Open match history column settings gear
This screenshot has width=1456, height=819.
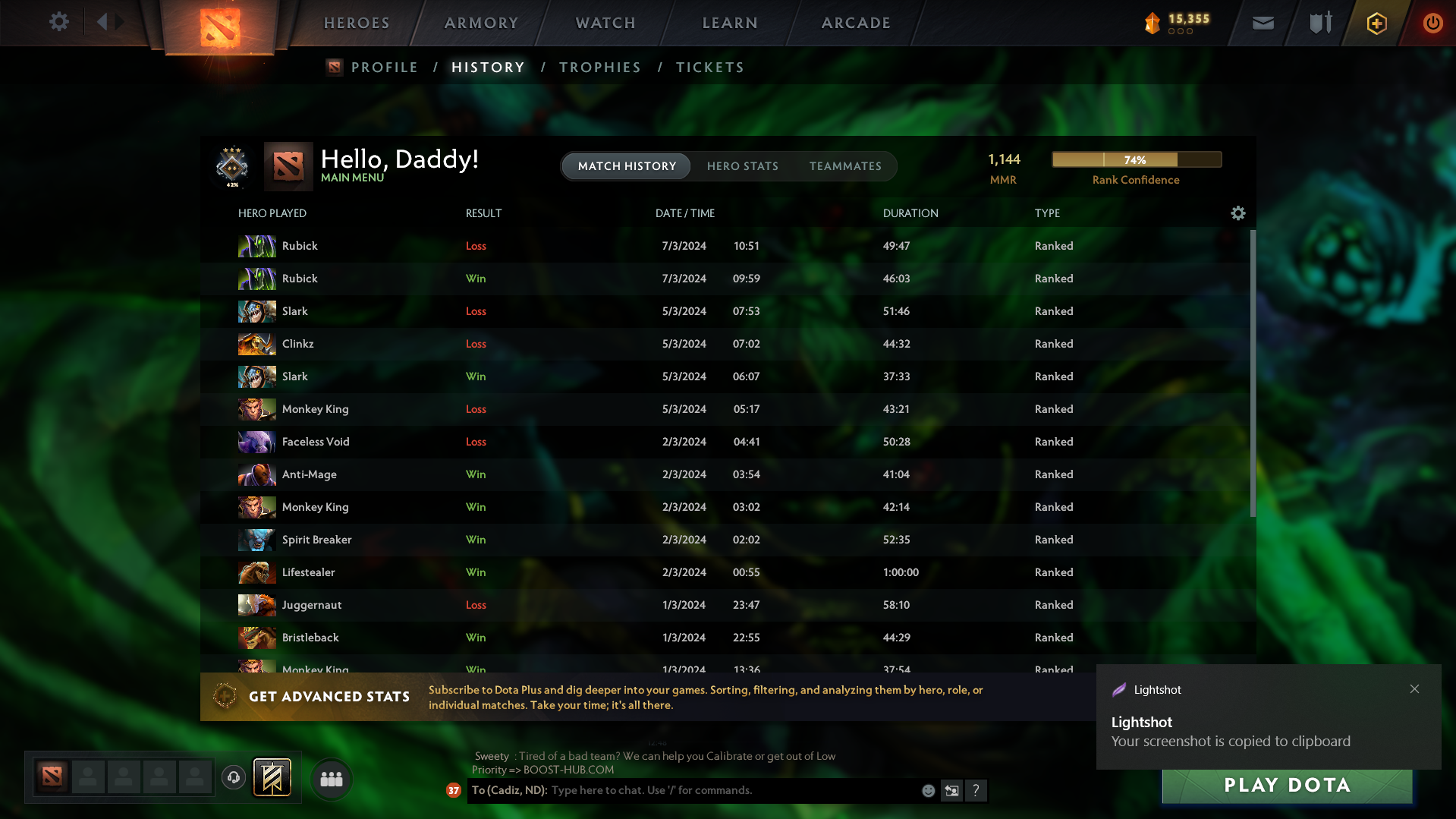point(1237,213)
